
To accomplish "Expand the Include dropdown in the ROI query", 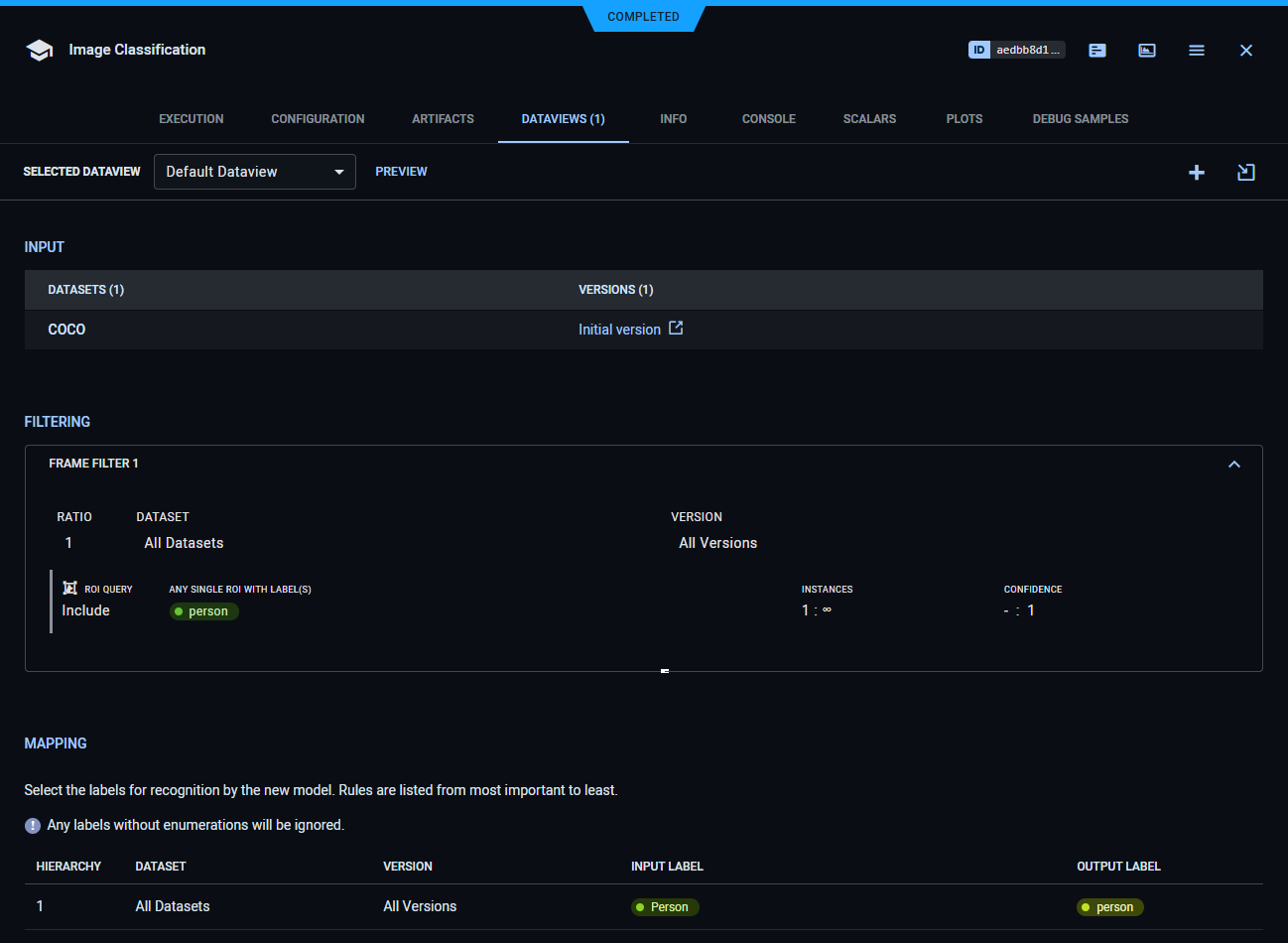I will tap(85, 610).
